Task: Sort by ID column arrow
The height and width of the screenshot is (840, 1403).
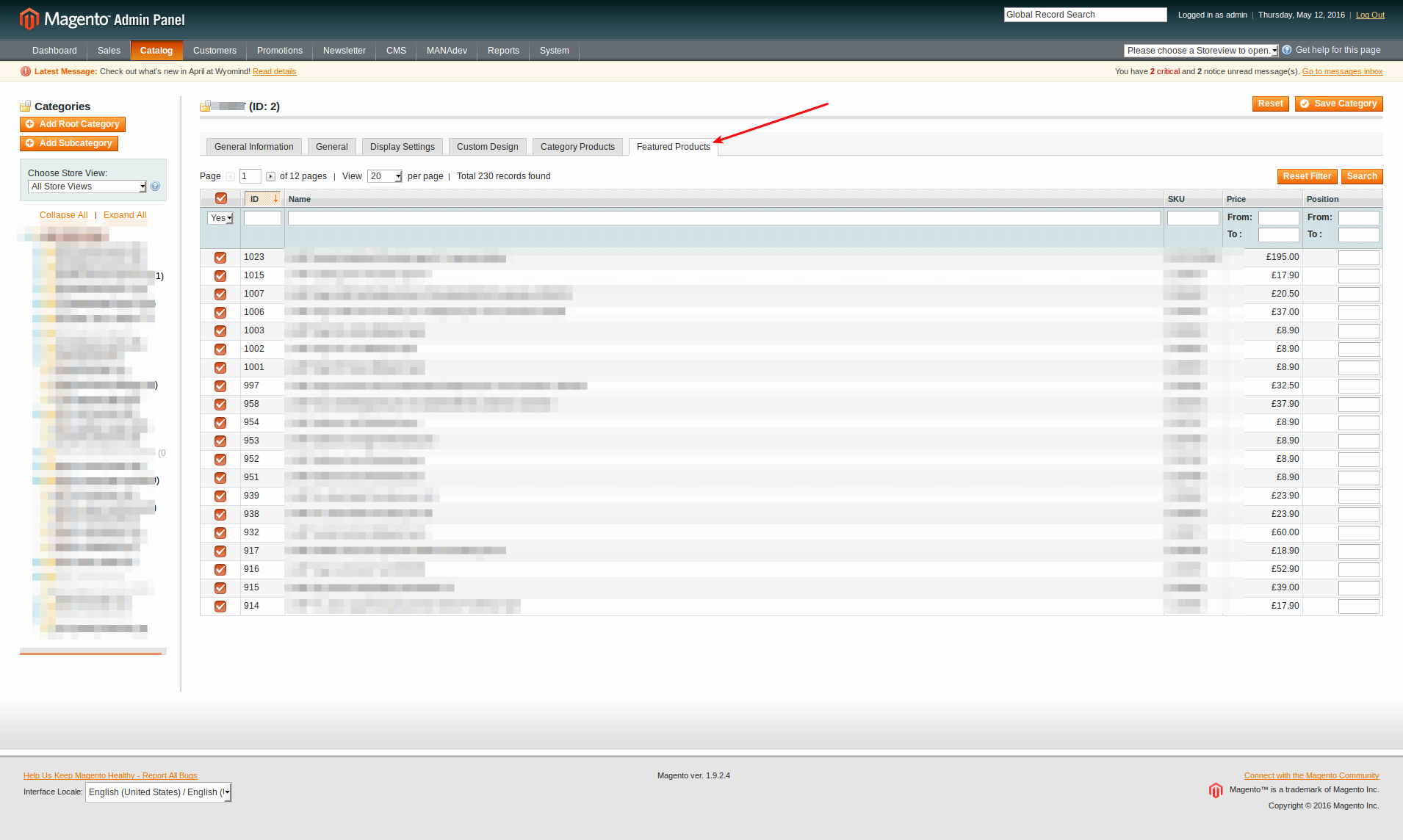Action: 275,198
